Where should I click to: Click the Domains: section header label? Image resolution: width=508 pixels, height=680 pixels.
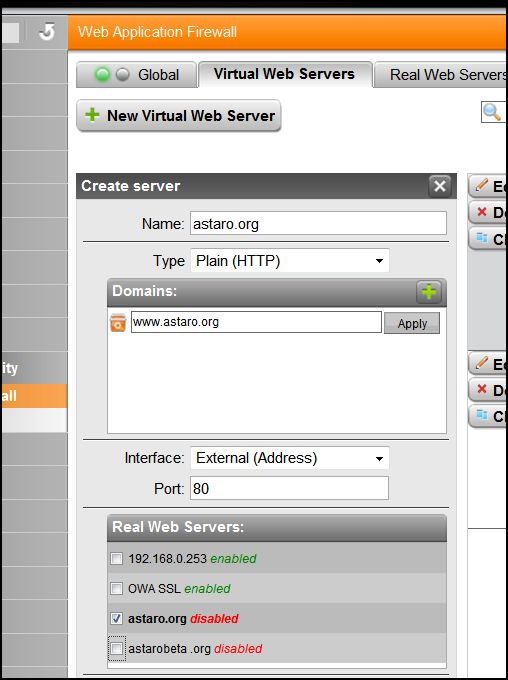click(x=144, y=291)
